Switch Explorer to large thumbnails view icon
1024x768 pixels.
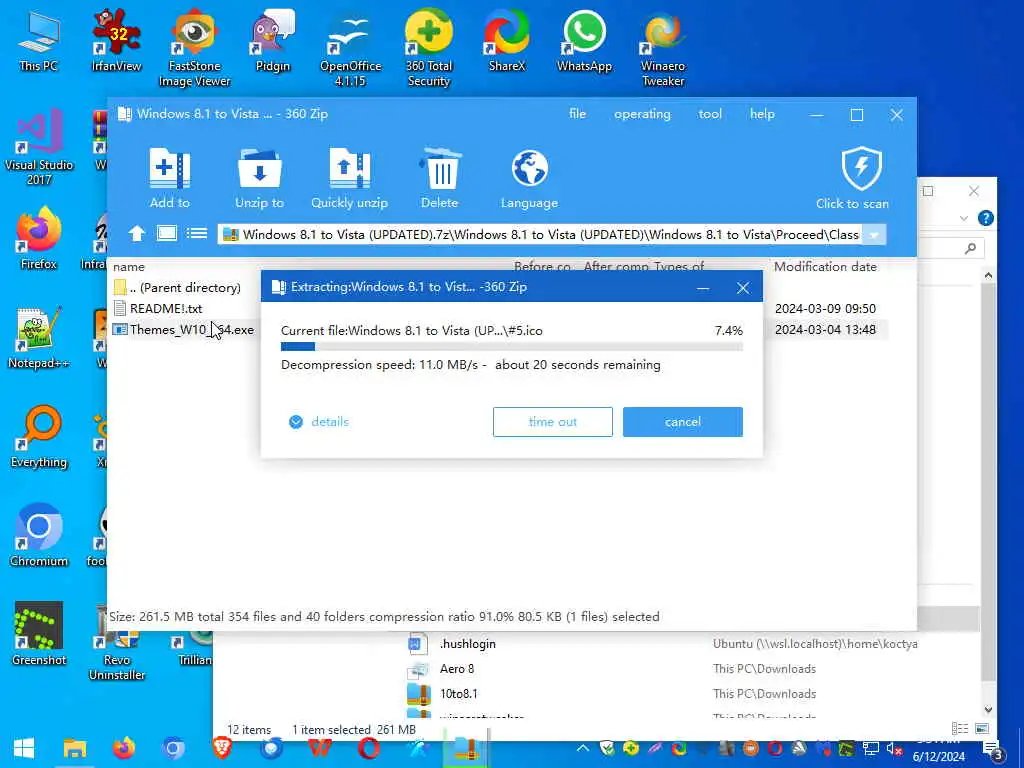pos(982,728)
